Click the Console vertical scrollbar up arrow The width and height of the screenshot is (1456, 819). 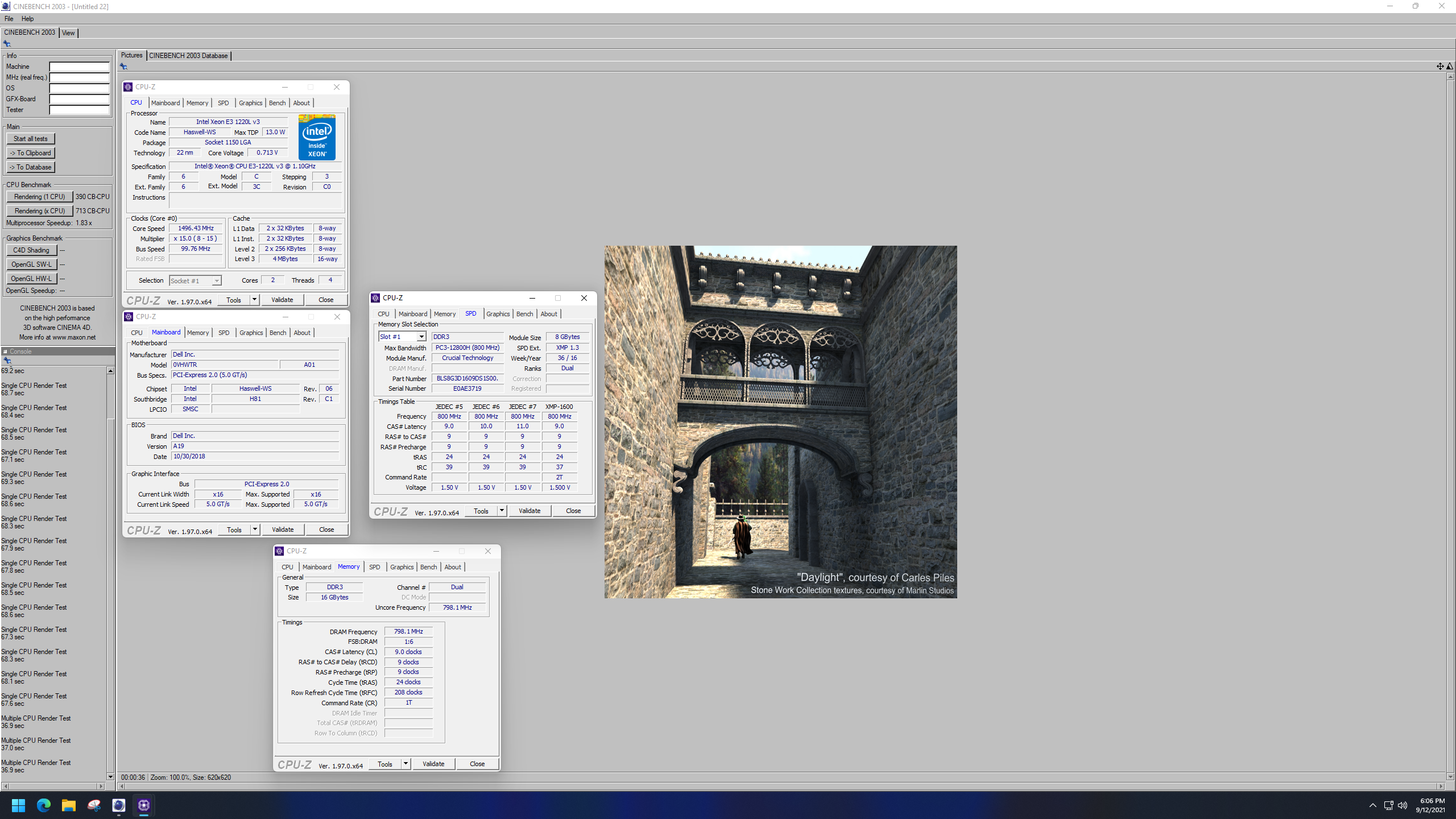[x=110, y=371]
